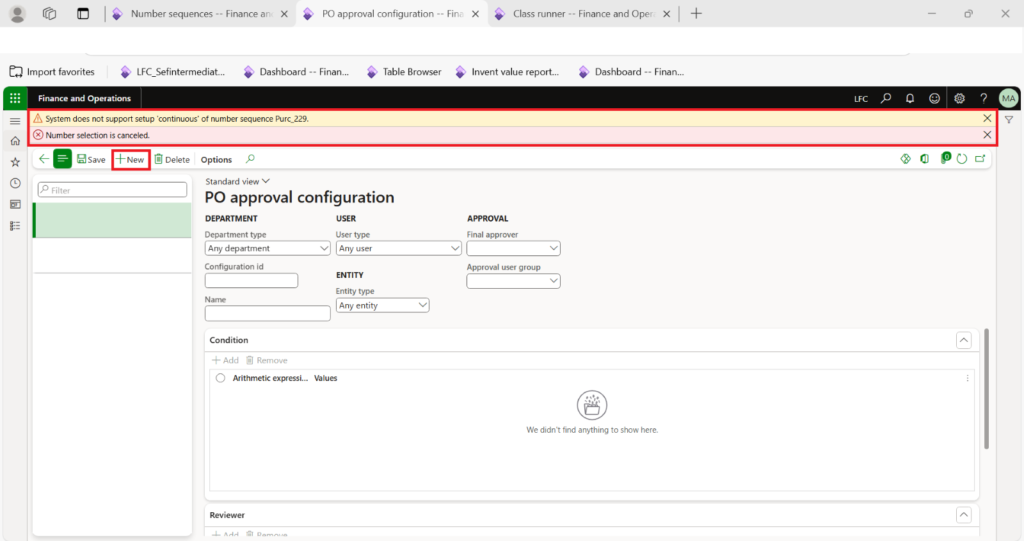Viewport: 1024px width, 541px height.
Task: Refresh the page using circular arrow
Action: tap(962, 159)
